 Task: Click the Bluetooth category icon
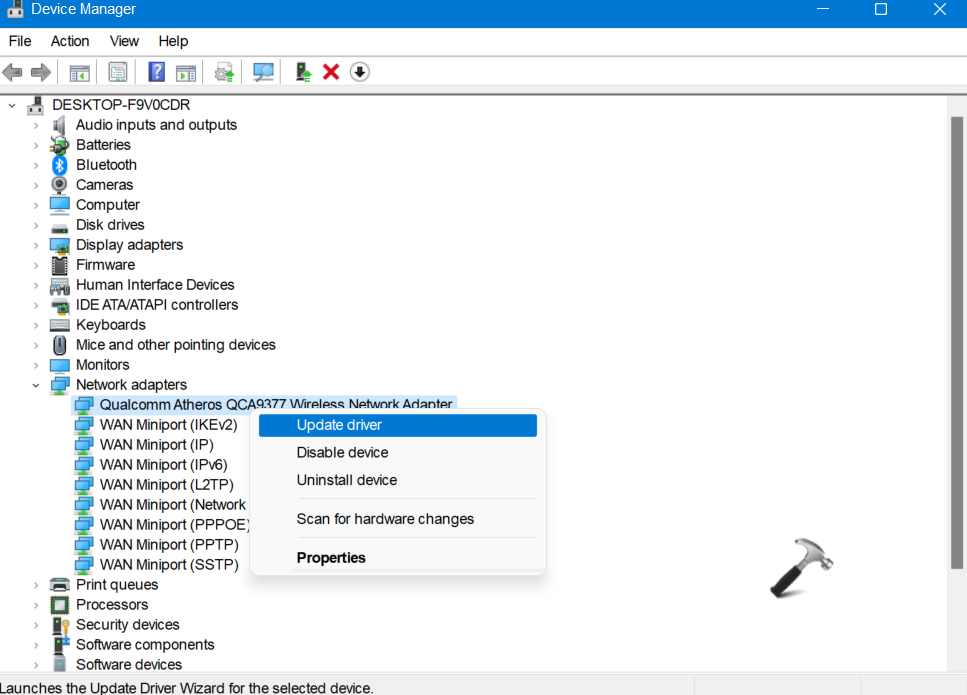59,165
